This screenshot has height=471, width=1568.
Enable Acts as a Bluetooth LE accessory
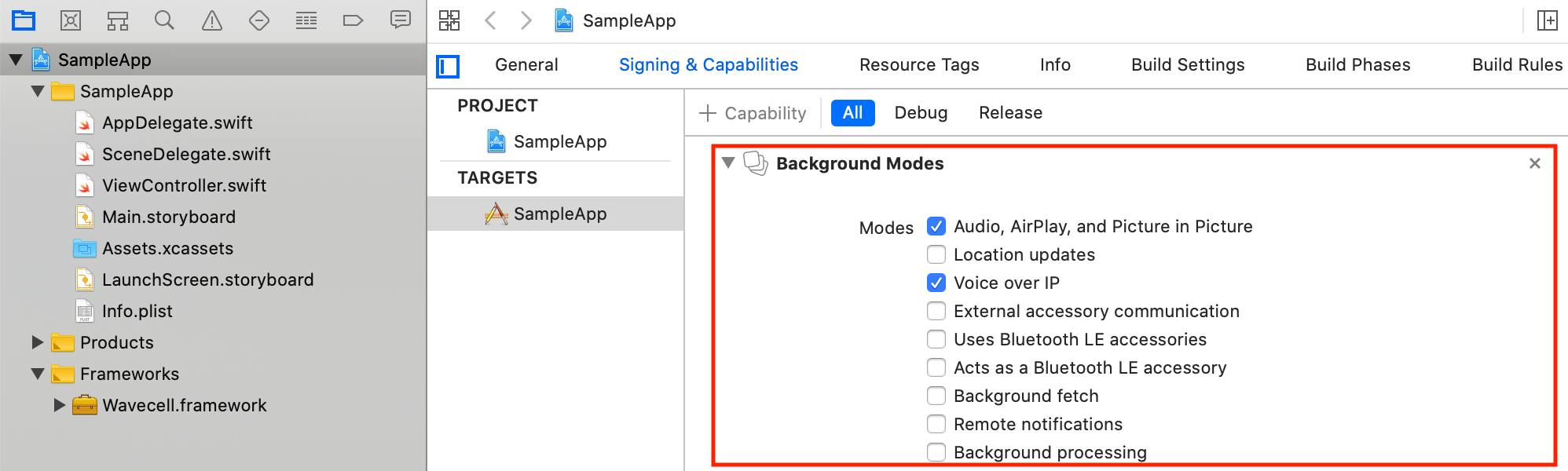(936, 367)
